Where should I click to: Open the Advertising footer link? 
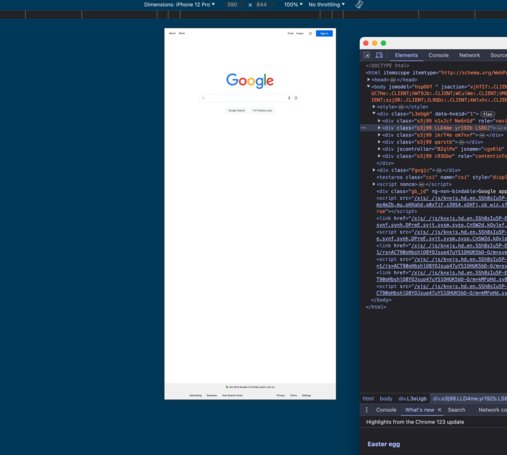(196, 395)
